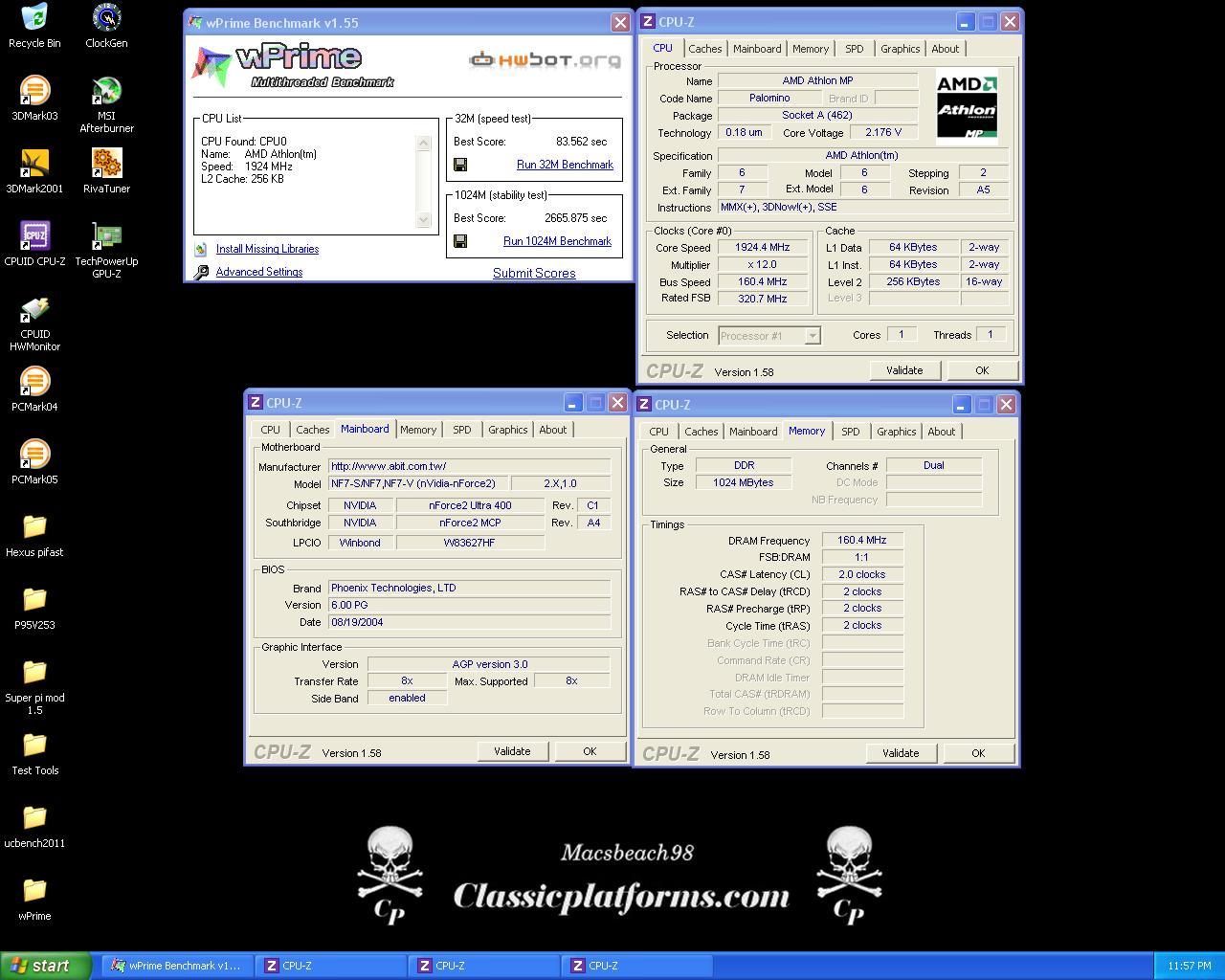Click the CAS# Latency 2.0 clocks value
This screenshot has height=980, width=1225.
tap(862, 574)
